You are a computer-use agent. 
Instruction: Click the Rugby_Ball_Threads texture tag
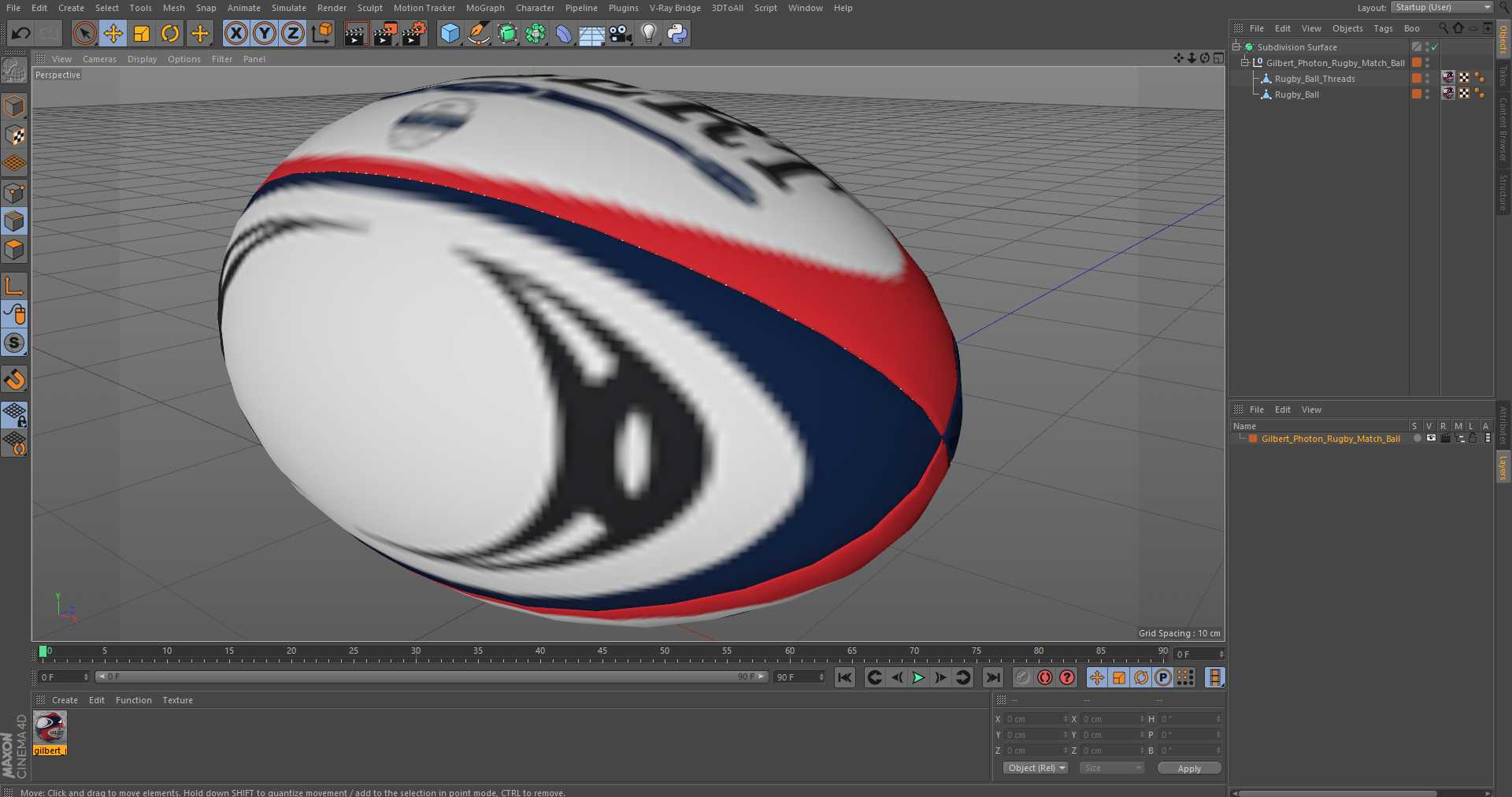[x=1448, y=78]
